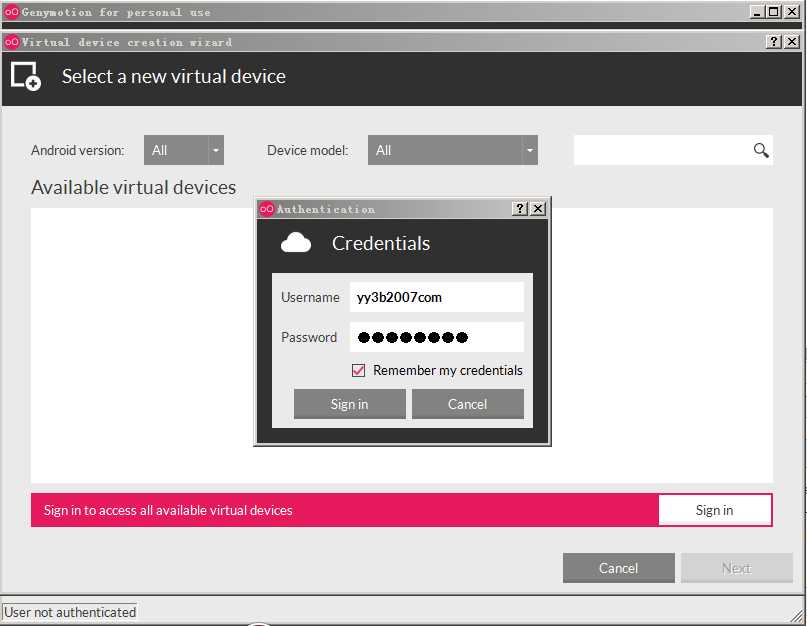Cancel the Credentials authentication dialog
Image resolution: width=807 pixels, height=626 pixels.
pos(468,404)
